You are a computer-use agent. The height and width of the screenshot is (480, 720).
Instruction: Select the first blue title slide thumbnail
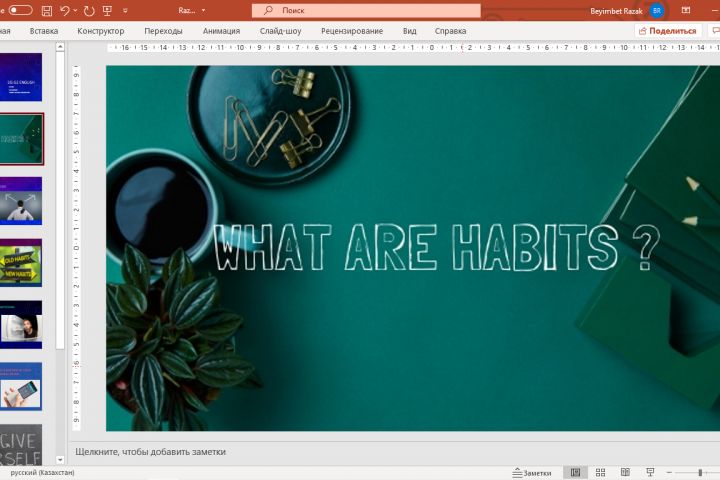click(21, 77)
